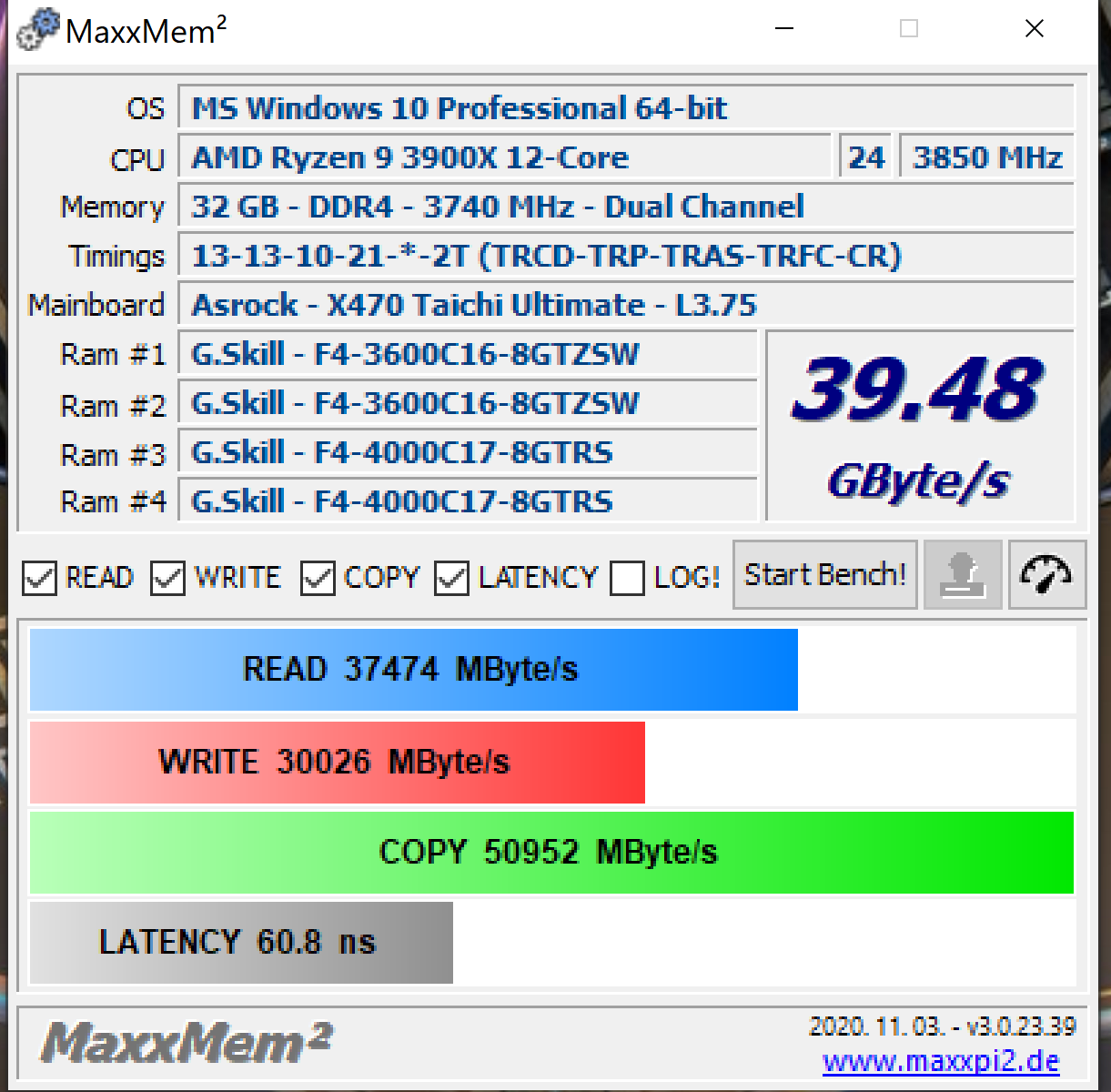Click Ram #3 field F4-4000C17-8GTRS
1111x1092 pixels.
[468, 452]
